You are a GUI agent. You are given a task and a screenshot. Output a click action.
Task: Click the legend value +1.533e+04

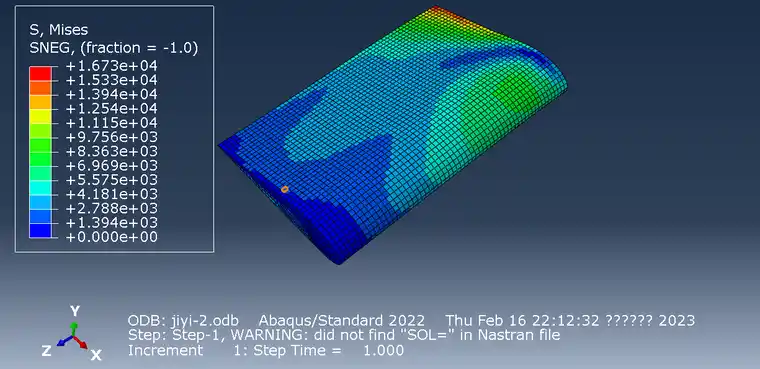point(111,80)
